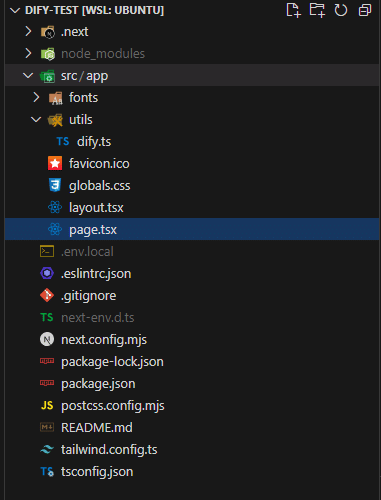Open the favicon.ico file
381x500 pixels.
click(x=99, y=164)
